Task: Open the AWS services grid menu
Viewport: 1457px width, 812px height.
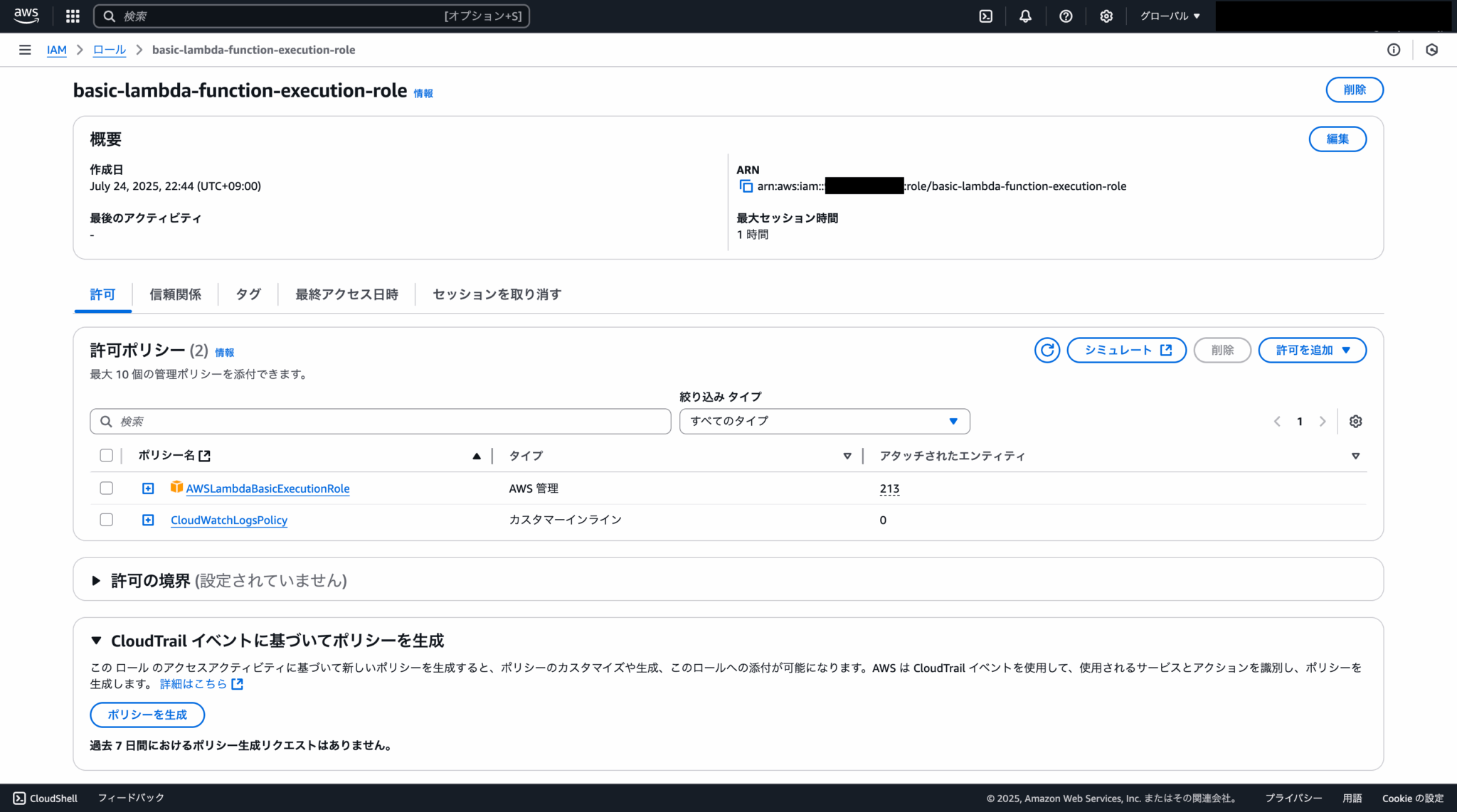Action: 72,16
